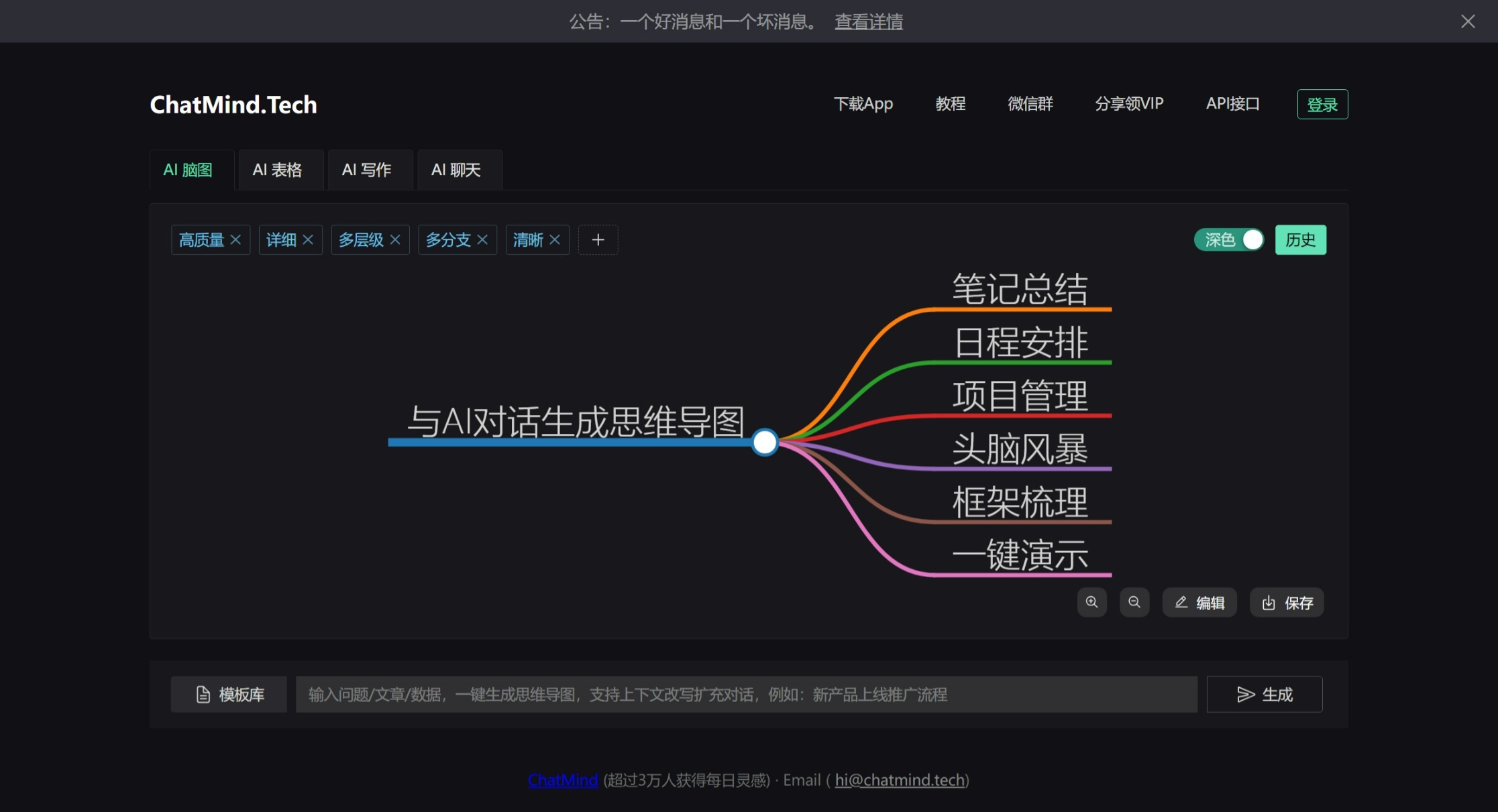Open the 历史 history panel

pos(1300,239)
